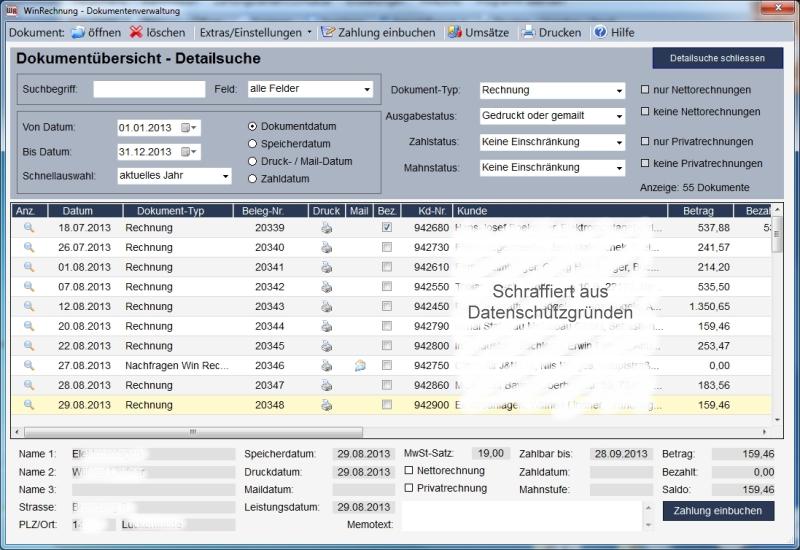This screenshot has width=800, height=550.
Task: Tick nur Privatrechnungen checkbox
Action: click(645, 141)
